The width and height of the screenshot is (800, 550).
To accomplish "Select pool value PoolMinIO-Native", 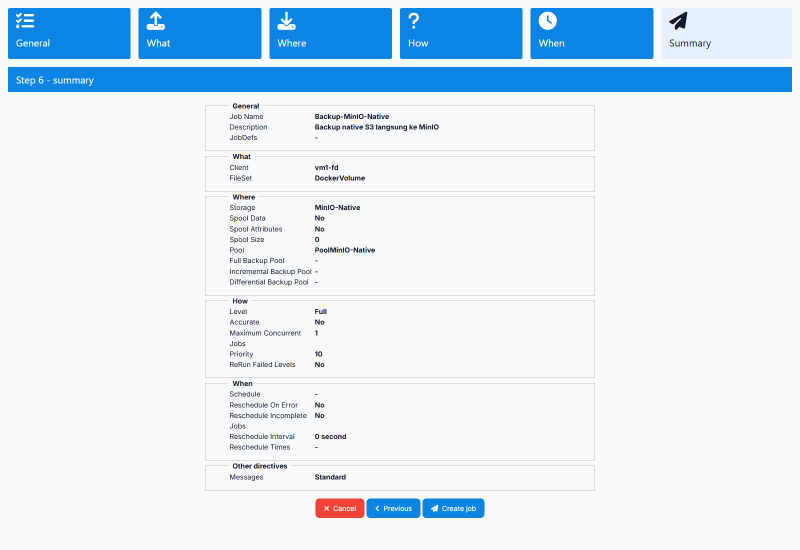I will tap(345, 250).
